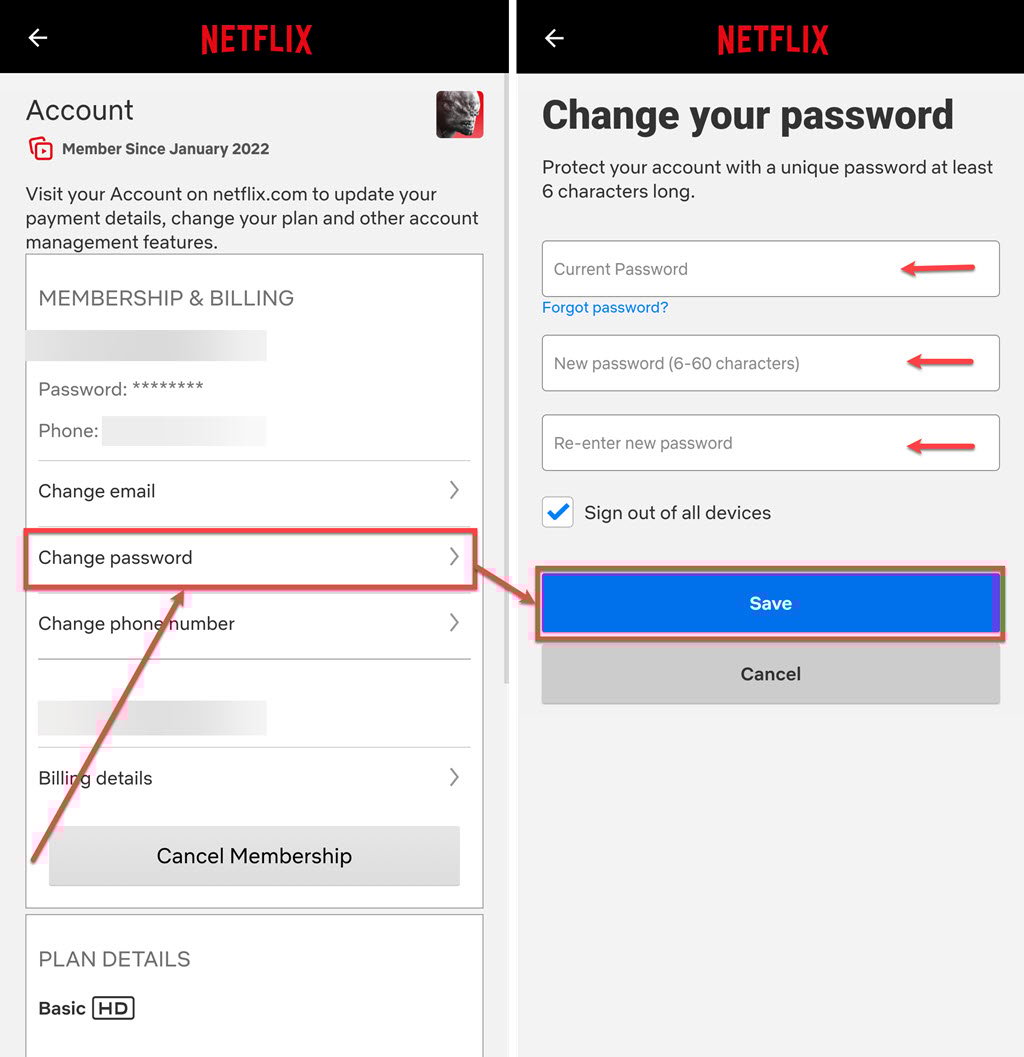Click the Current Password field
Viewport: 1024px width, 1057px height.
(x=700, y=268)
